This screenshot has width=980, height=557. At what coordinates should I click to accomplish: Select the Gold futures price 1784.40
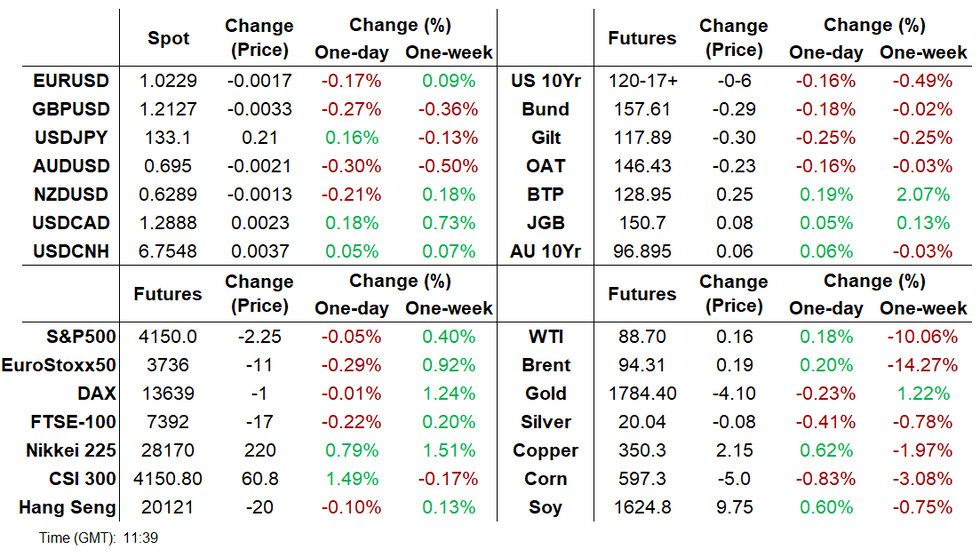(x=642, y=394)
